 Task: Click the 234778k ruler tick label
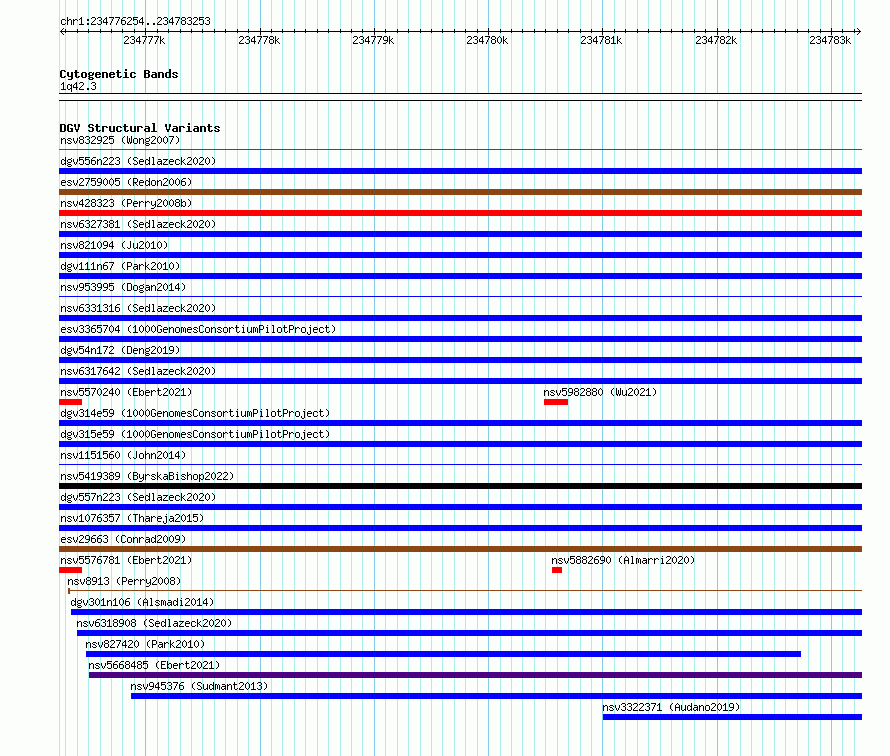point(259,40)
